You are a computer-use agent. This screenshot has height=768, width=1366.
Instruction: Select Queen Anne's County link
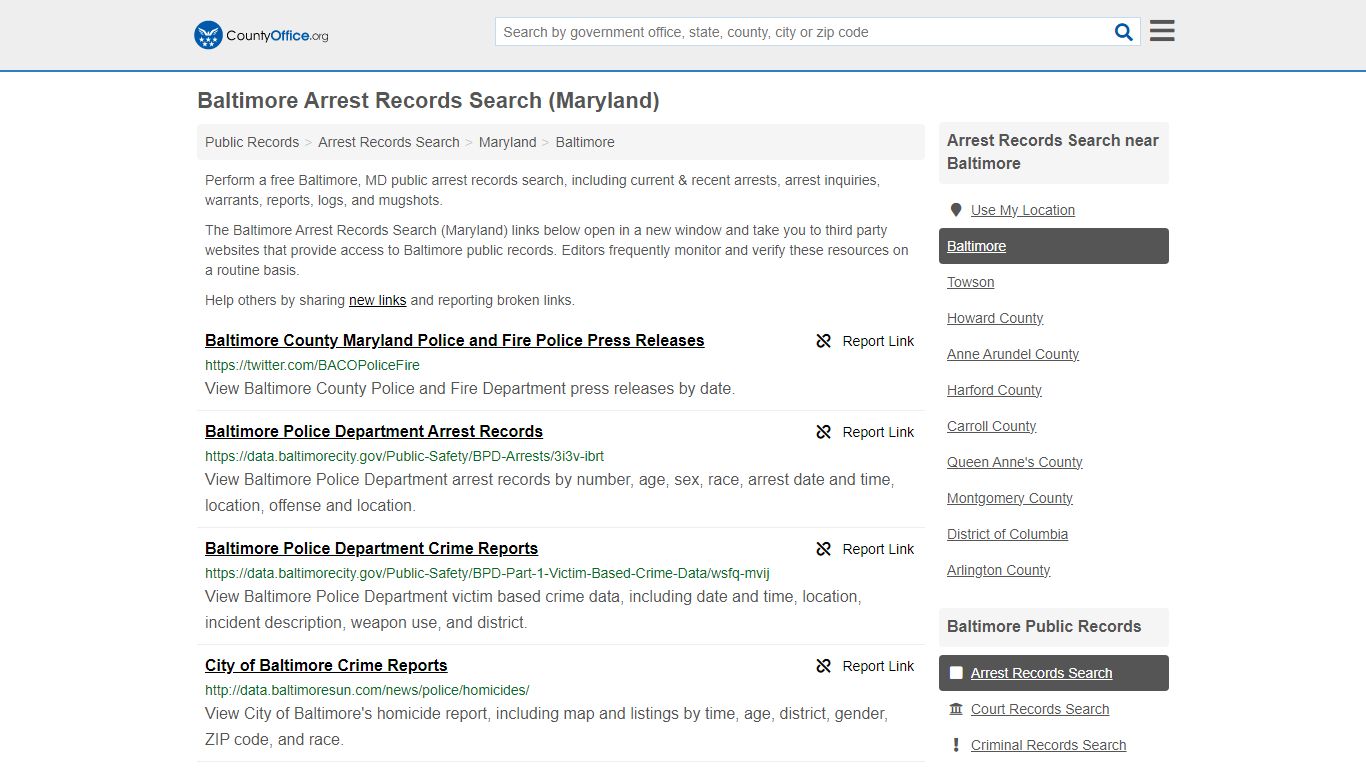1015,462
